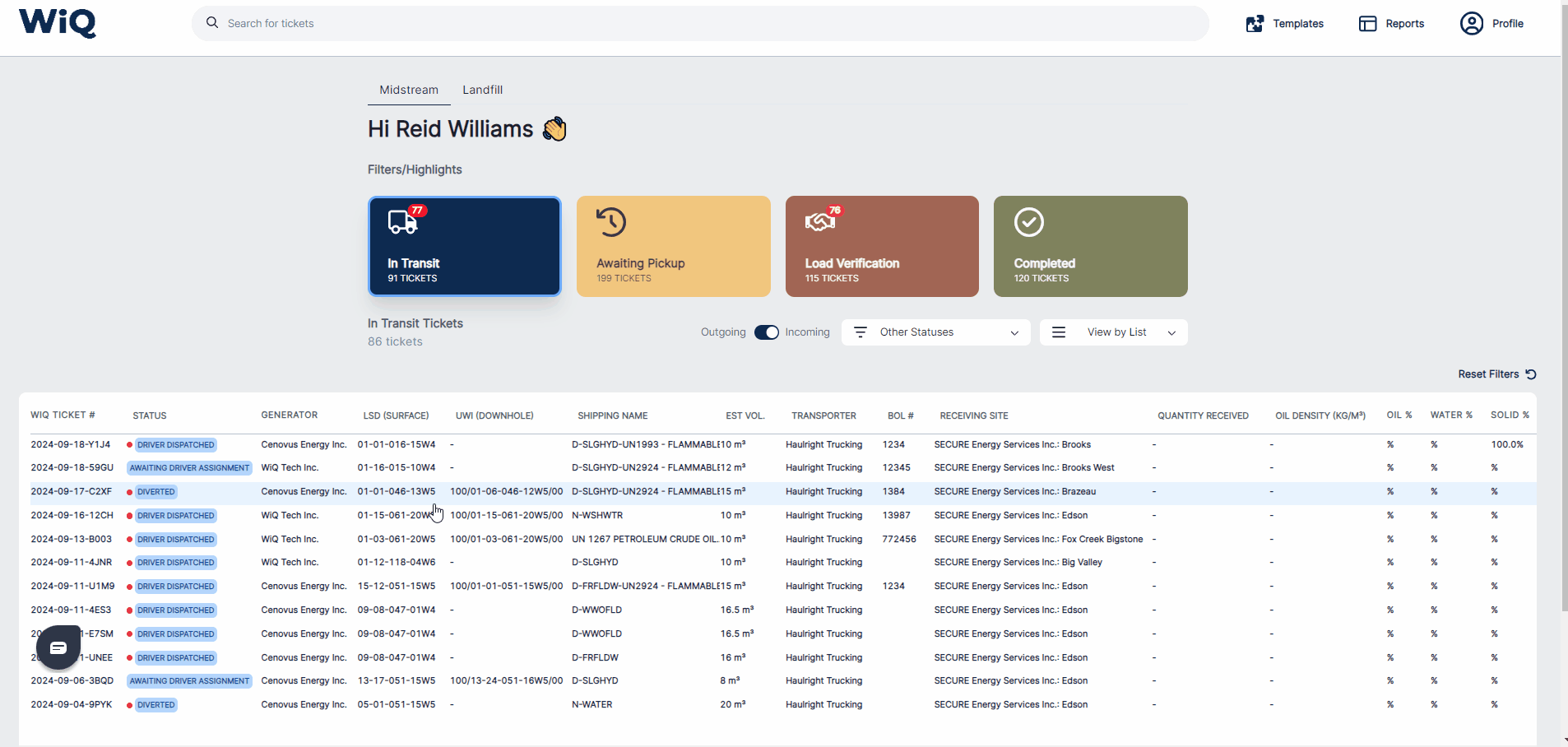Click shipping name UN 1267 PETROLEUM CRUDE OIL
The width and height of the screenshot is (1568, 747).
click(x=645, y=539)
